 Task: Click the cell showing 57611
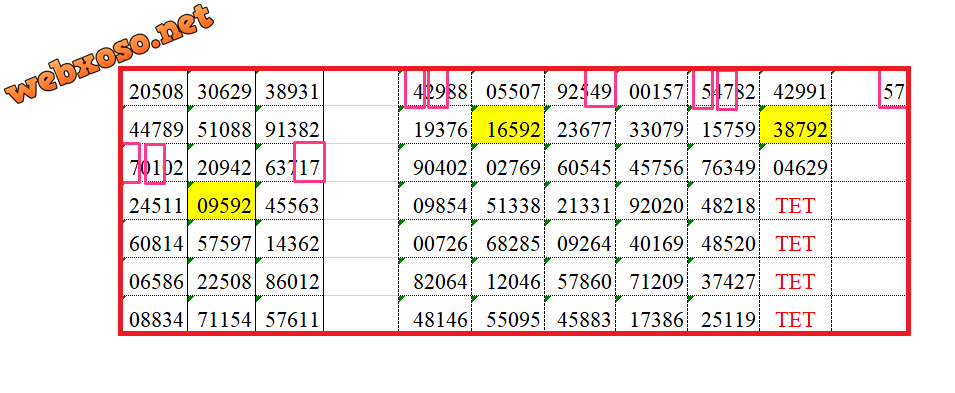tap(289, 314)
